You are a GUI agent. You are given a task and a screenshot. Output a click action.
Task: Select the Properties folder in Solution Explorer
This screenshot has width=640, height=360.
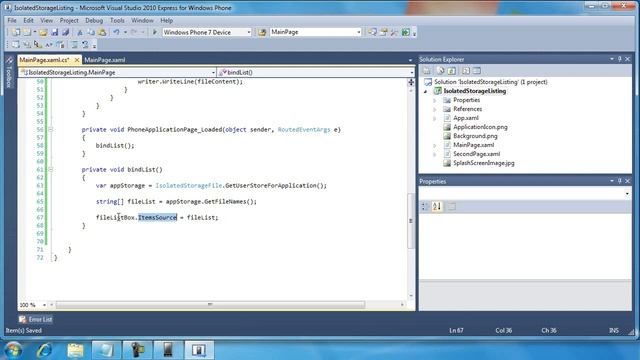[467, 100]
